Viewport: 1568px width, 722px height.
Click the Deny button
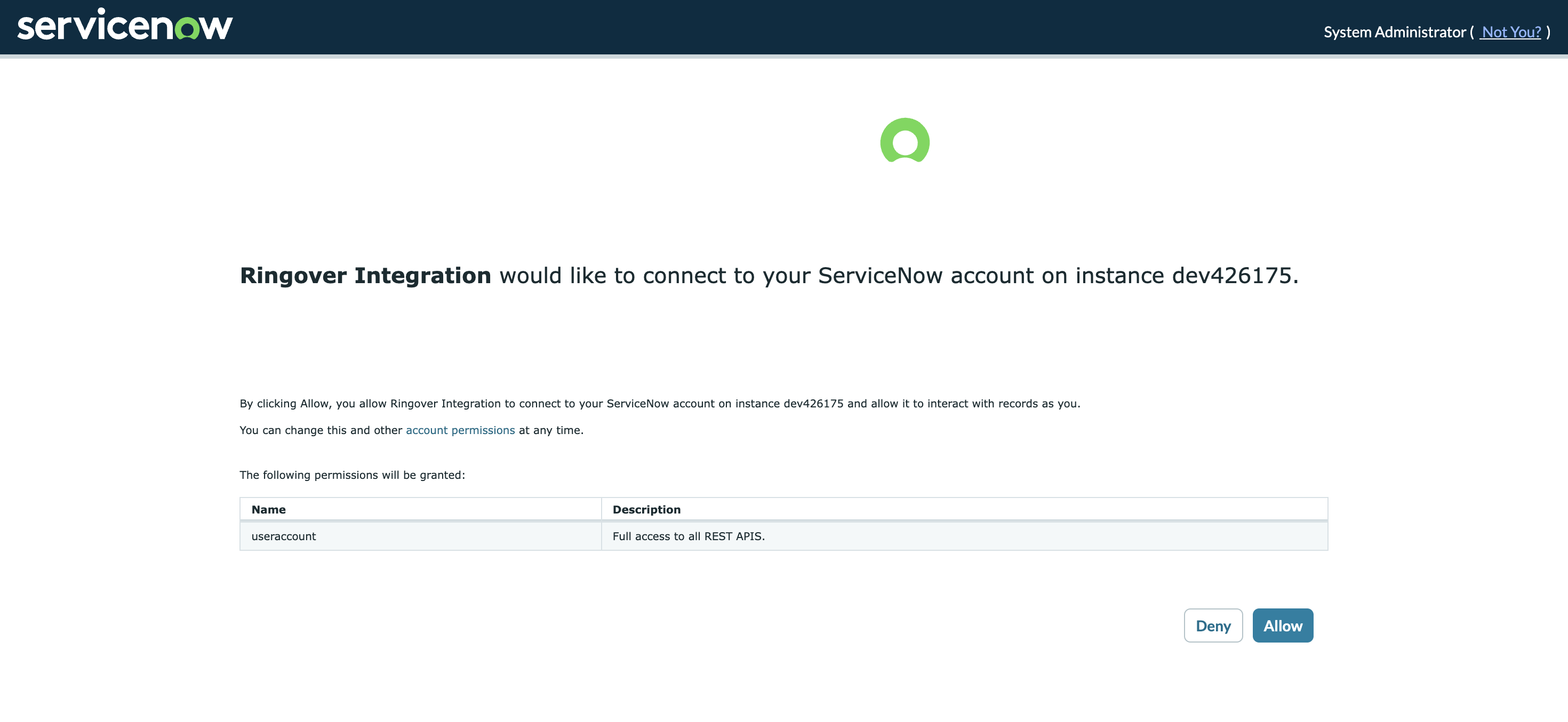point(1213,625)
